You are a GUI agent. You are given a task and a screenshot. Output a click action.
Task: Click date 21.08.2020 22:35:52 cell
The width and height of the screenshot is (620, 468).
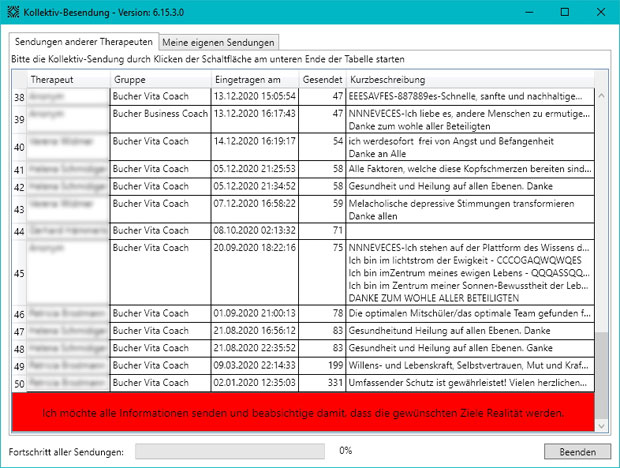pos(255,348)
